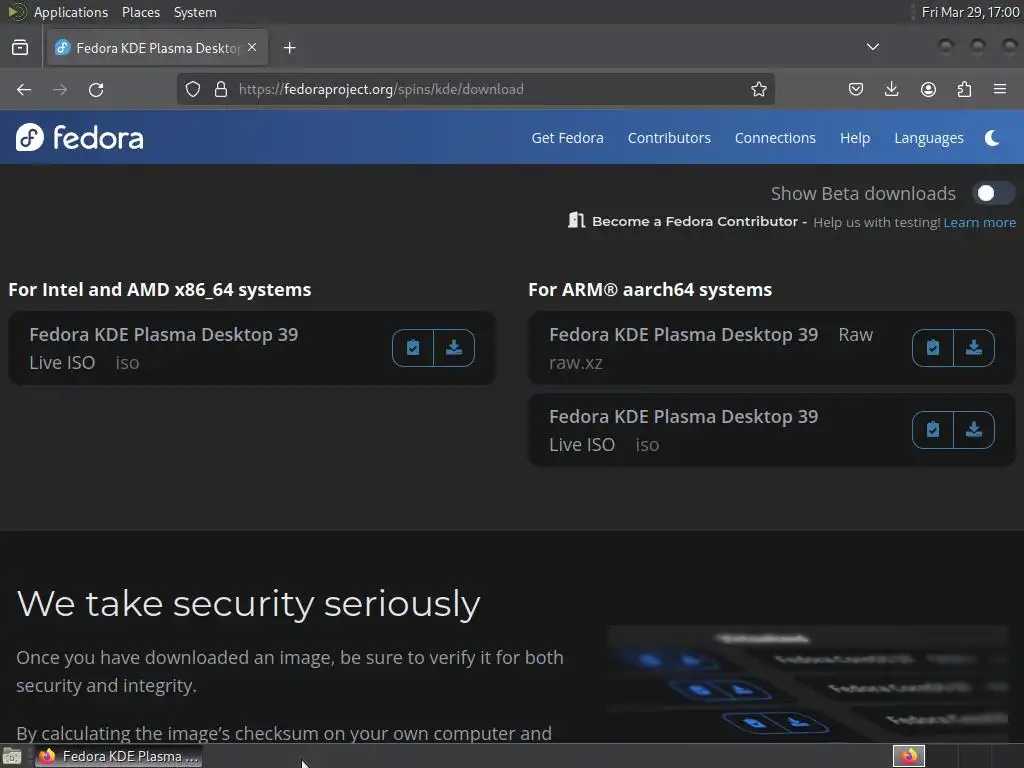Open the Connections menu
The image size is (1024, 768).
point(775,138)
